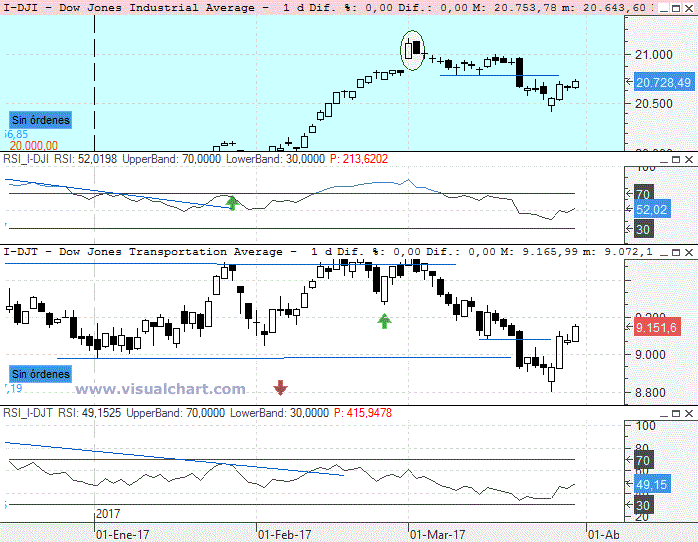Click the 30 lower band marker in RSI_I-DJT
This screenshot has width=698, height=542.
pos(643,505)
